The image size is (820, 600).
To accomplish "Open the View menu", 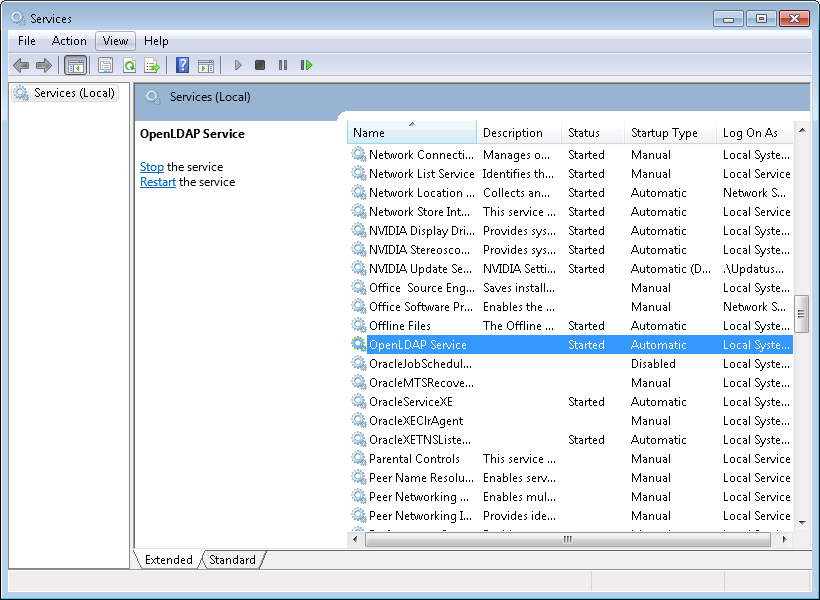I will [x=116, y=41].
